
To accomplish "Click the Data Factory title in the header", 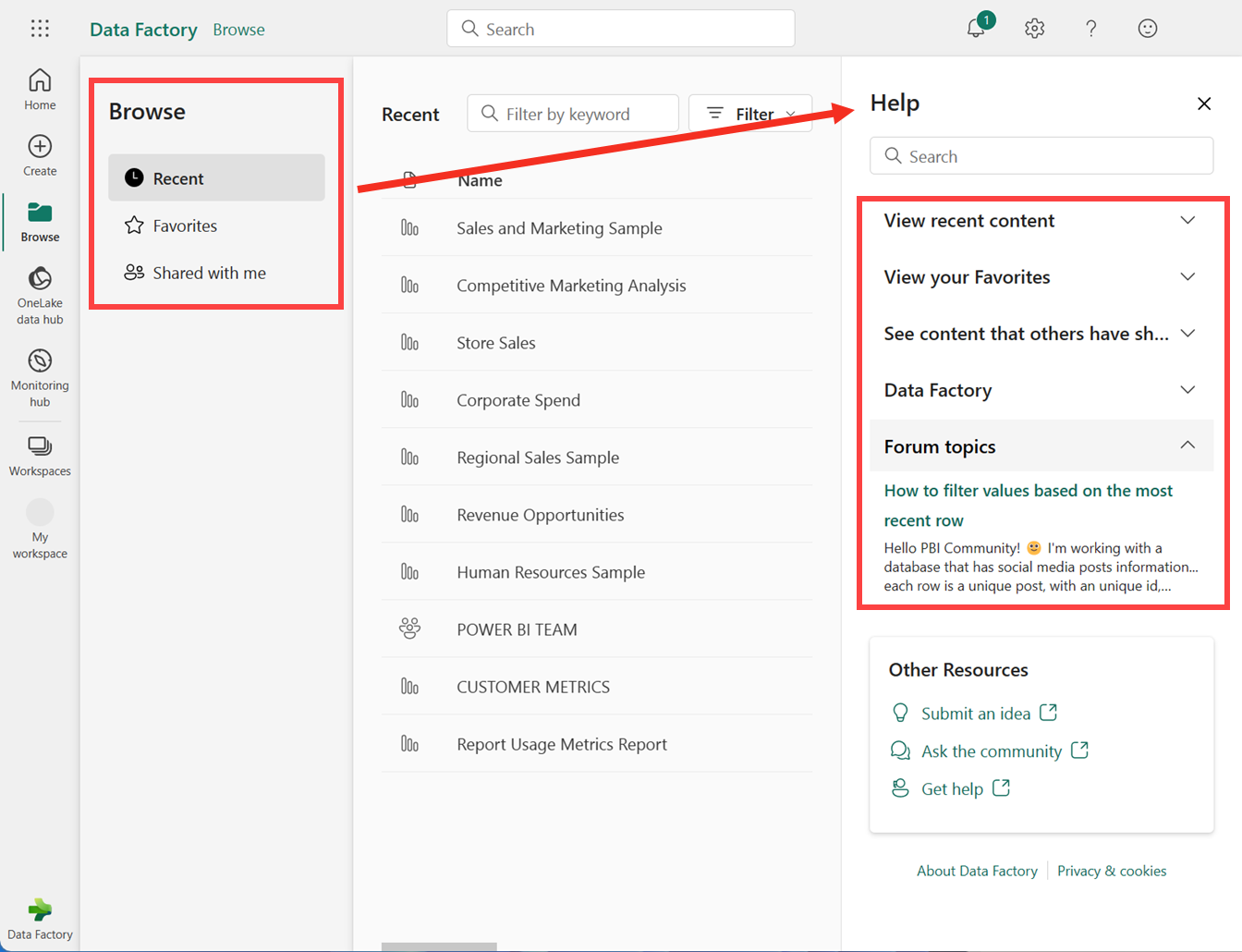I will tap(143, 30).
